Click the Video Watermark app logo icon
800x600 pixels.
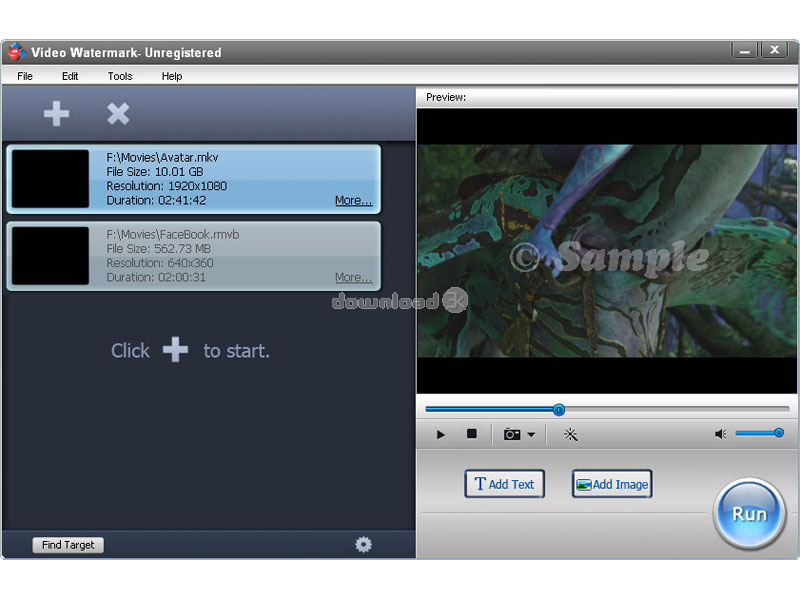coord(16,52)
